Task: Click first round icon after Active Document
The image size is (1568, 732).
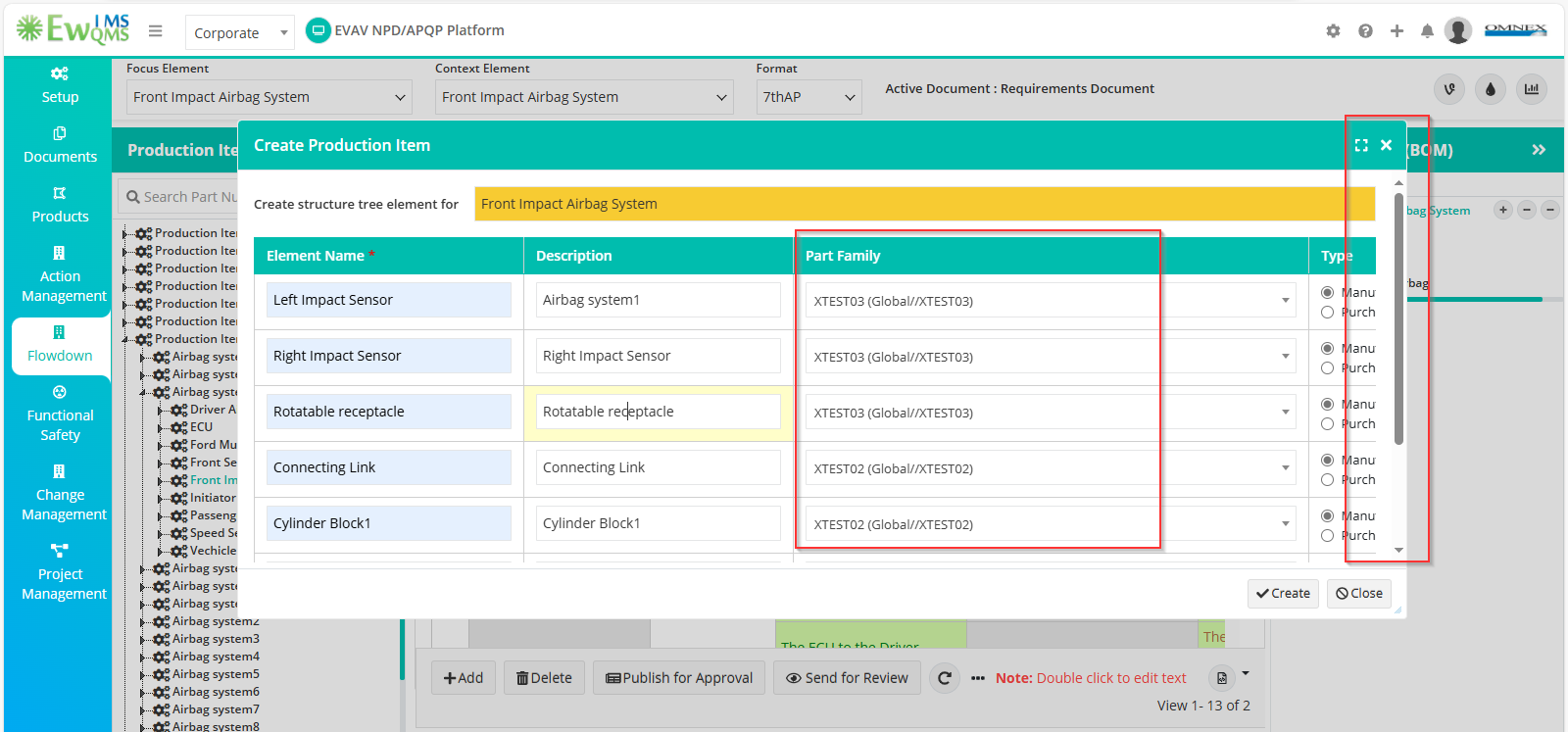Action: (x=1449, y=89)
